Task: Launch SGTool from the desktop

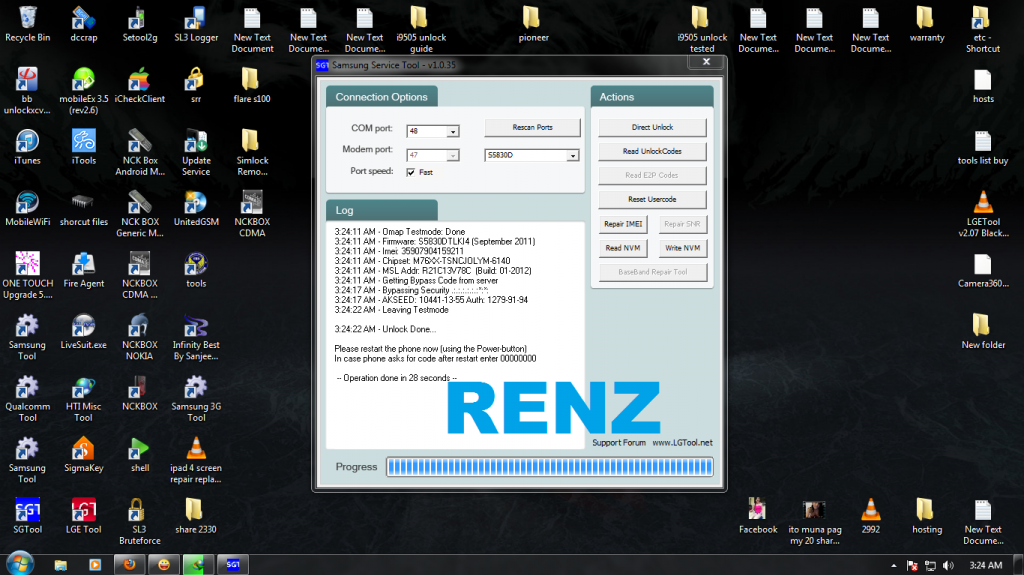Action: click(x=27, y=516)
